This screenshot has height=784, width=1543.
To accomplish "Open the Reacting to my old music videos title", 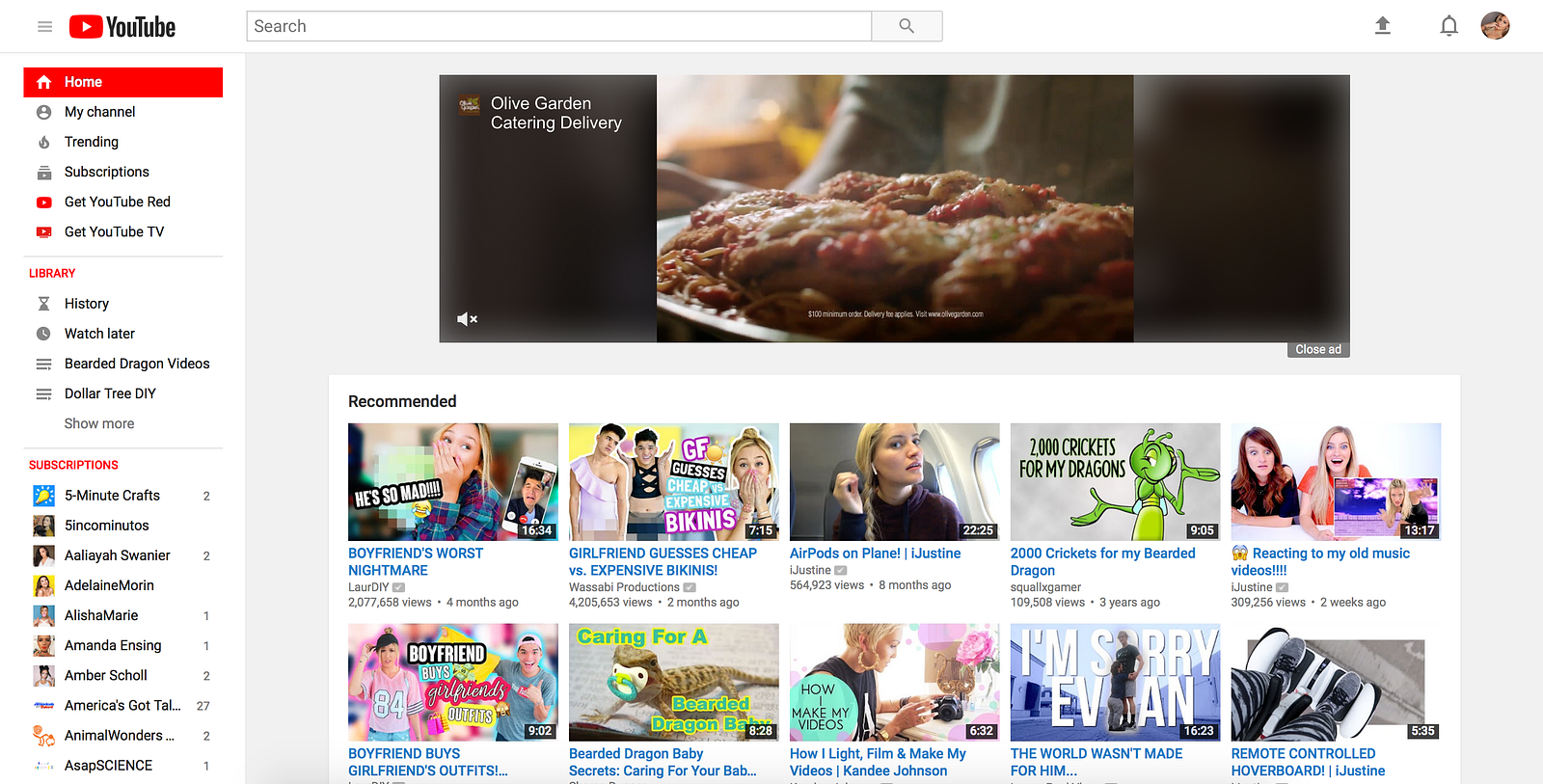I will 1320,562.
